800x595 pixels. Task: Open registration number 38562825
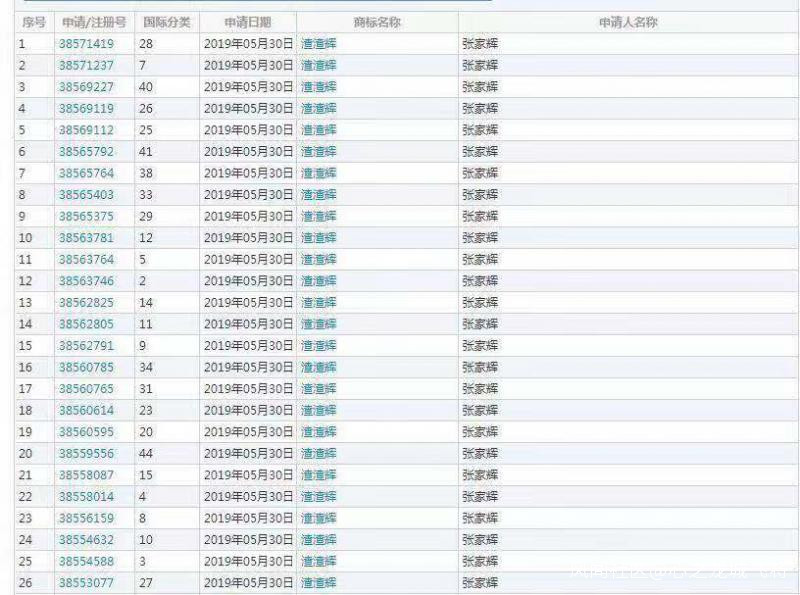click(86, 303)
